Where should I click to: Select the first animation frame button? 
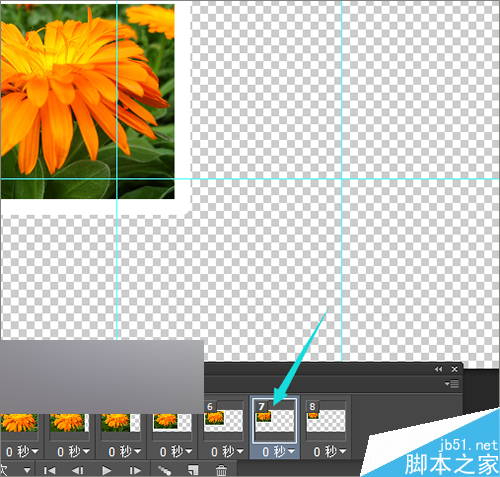coord(49,470)
